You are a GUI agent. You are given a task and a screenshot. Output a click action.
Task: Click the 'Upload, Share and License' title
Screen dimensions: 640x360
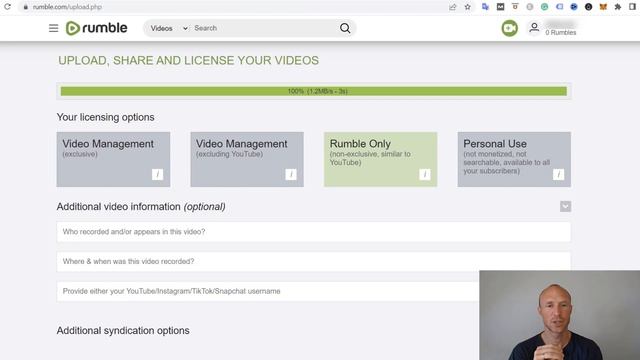coord(188,60)
